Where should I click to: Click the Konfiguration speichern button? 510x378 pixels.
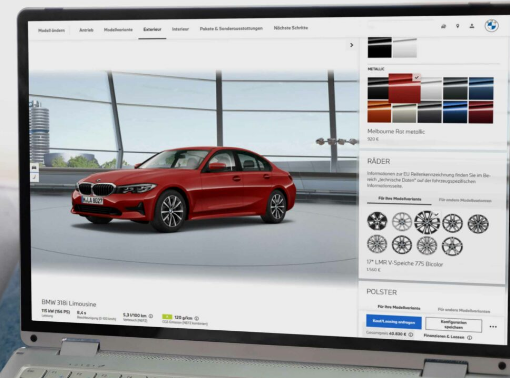(453, 325)
